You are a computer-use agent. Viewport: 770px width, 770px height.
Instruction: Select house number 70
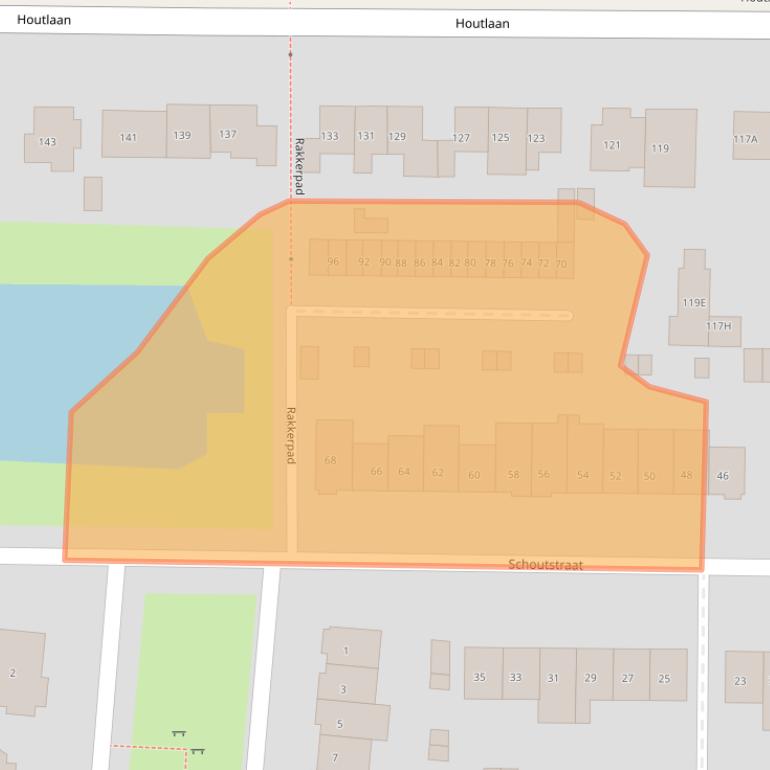pos(561,264)
